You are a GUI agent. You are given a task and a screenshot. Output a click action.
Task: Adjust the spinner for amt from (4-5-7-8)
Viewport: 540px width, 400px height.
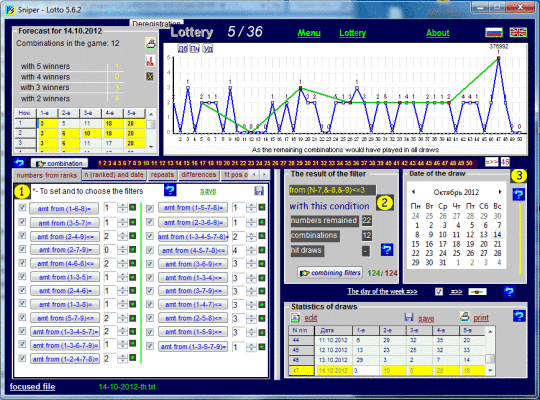(x=251, y=250)
